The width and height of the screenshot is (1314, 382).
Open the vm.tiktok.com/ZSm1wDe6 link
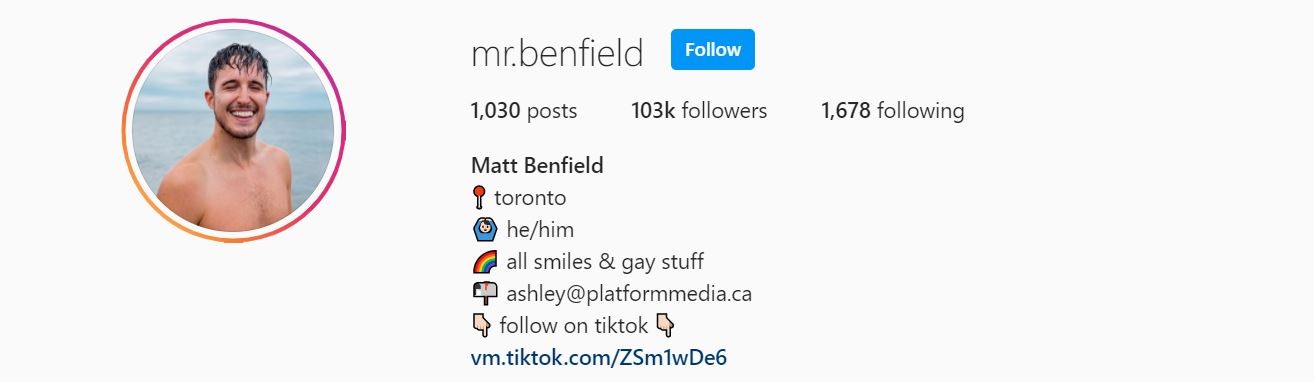point(598,357)
